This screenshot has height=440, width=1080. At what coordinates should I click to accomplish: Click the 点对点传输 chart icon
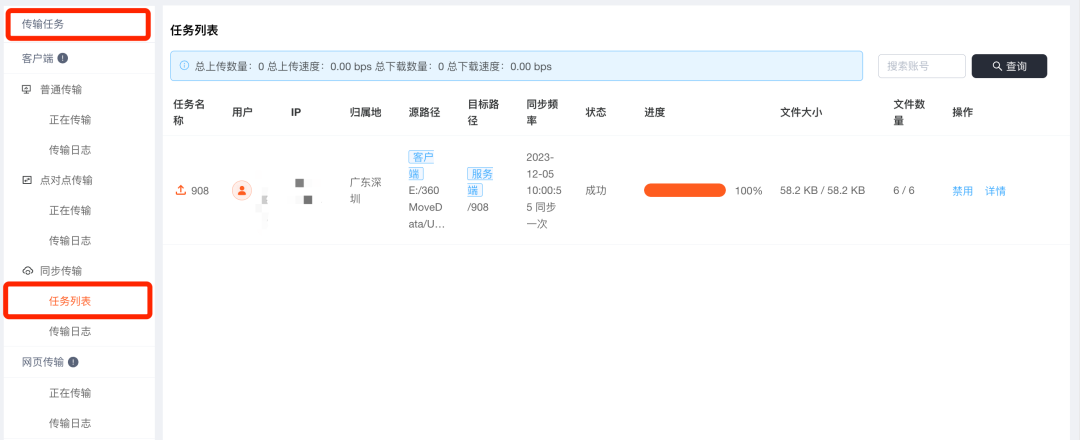[x=27, y=180]
